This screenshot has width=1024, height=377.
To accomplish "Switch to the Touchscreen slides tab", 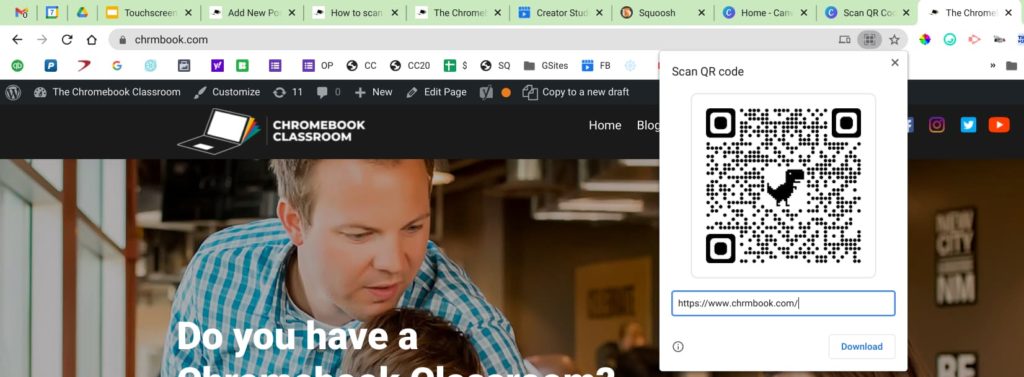I will click(150, 12).
